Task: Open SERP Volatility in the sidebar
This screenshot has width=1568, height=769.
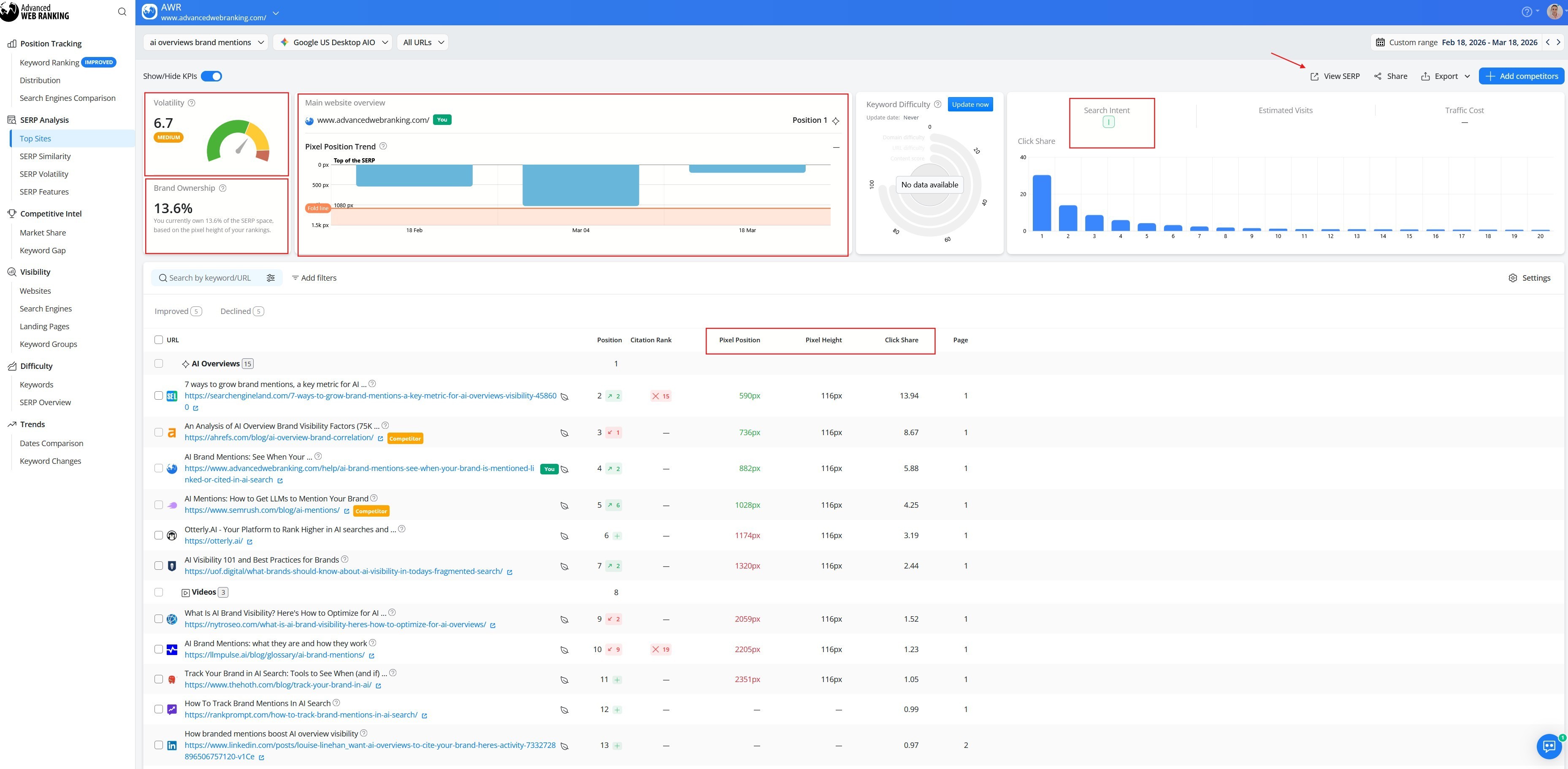Action: 44,174
